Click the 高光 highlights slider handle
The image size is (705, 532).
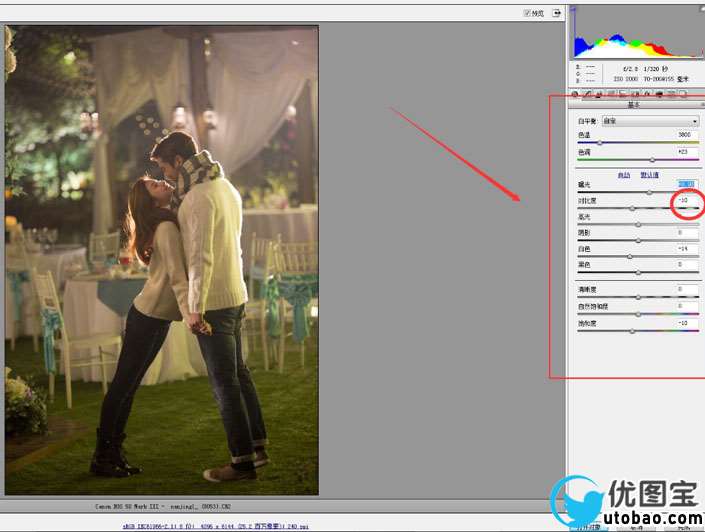pyautogui.click(x=638, y=224)
